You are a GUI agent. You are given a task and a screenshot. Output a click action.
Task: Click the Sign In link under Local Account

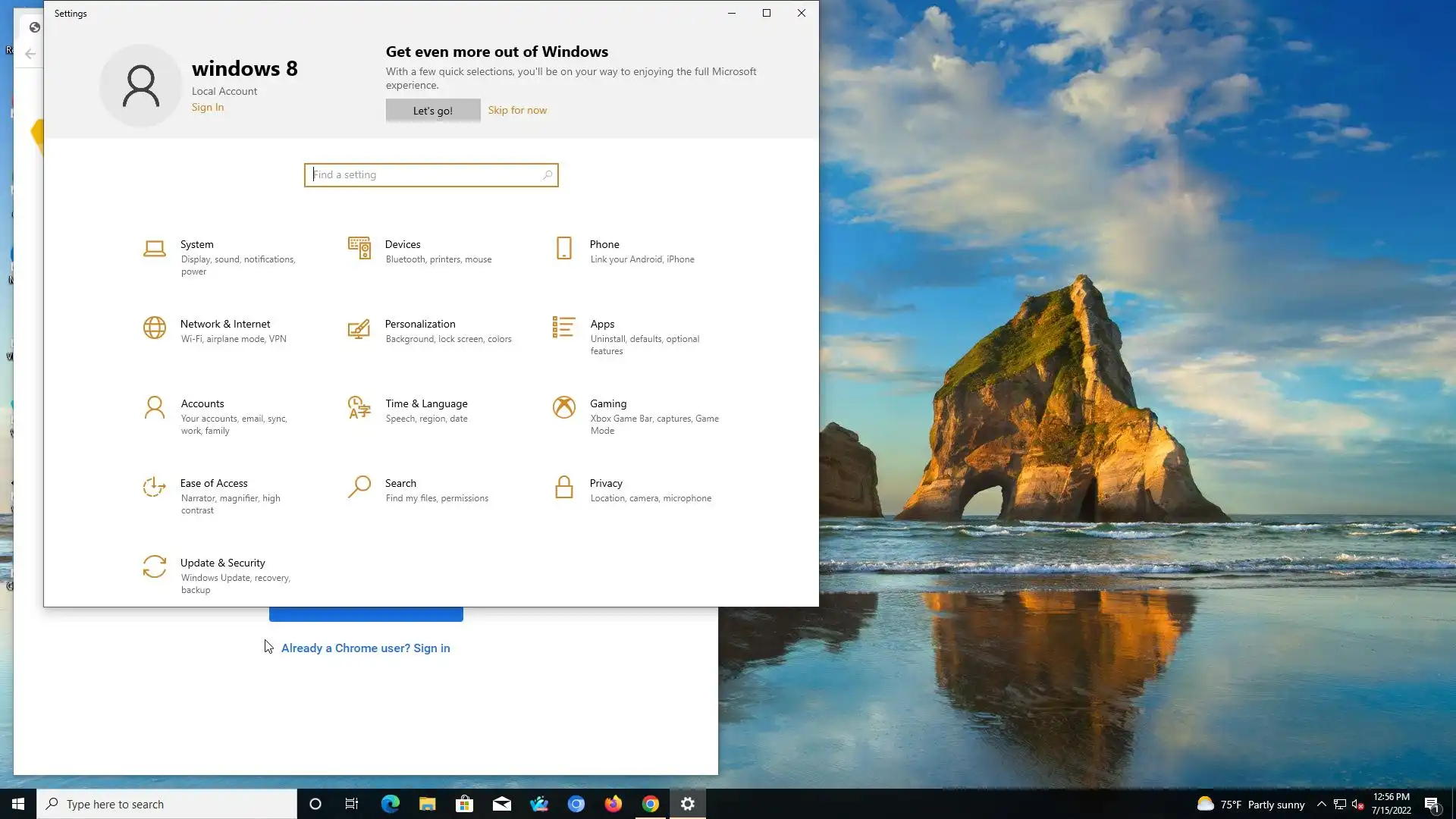pyautogui.click(x=208, y=107)
